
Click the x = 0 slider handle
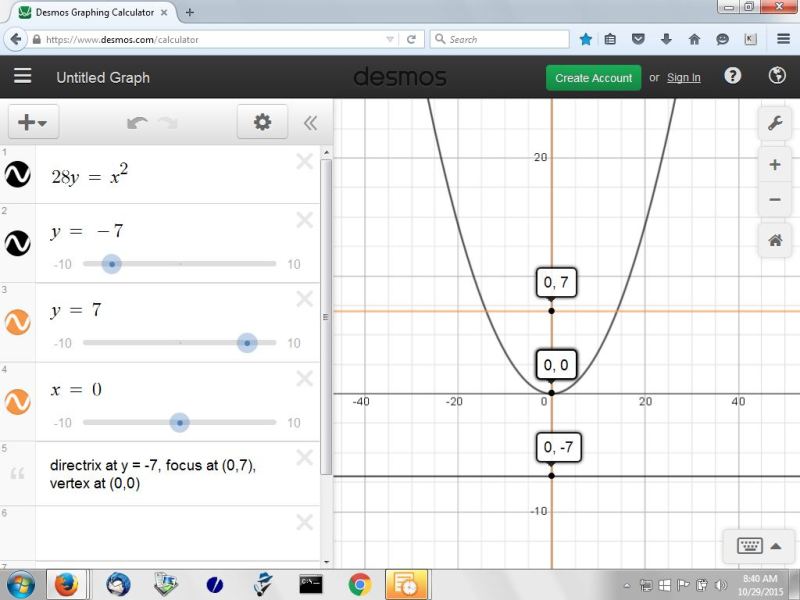[x=180, y=422]
